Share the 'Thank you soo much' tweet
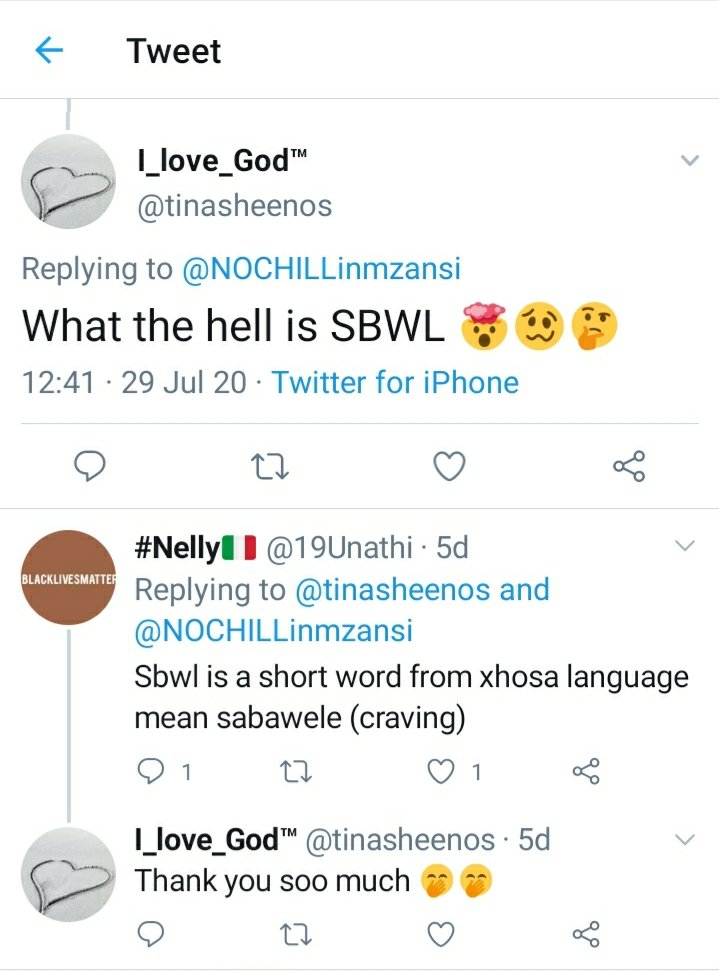Image resolution: width=719 pixels, height=972 pixels. tap(586, 934)
